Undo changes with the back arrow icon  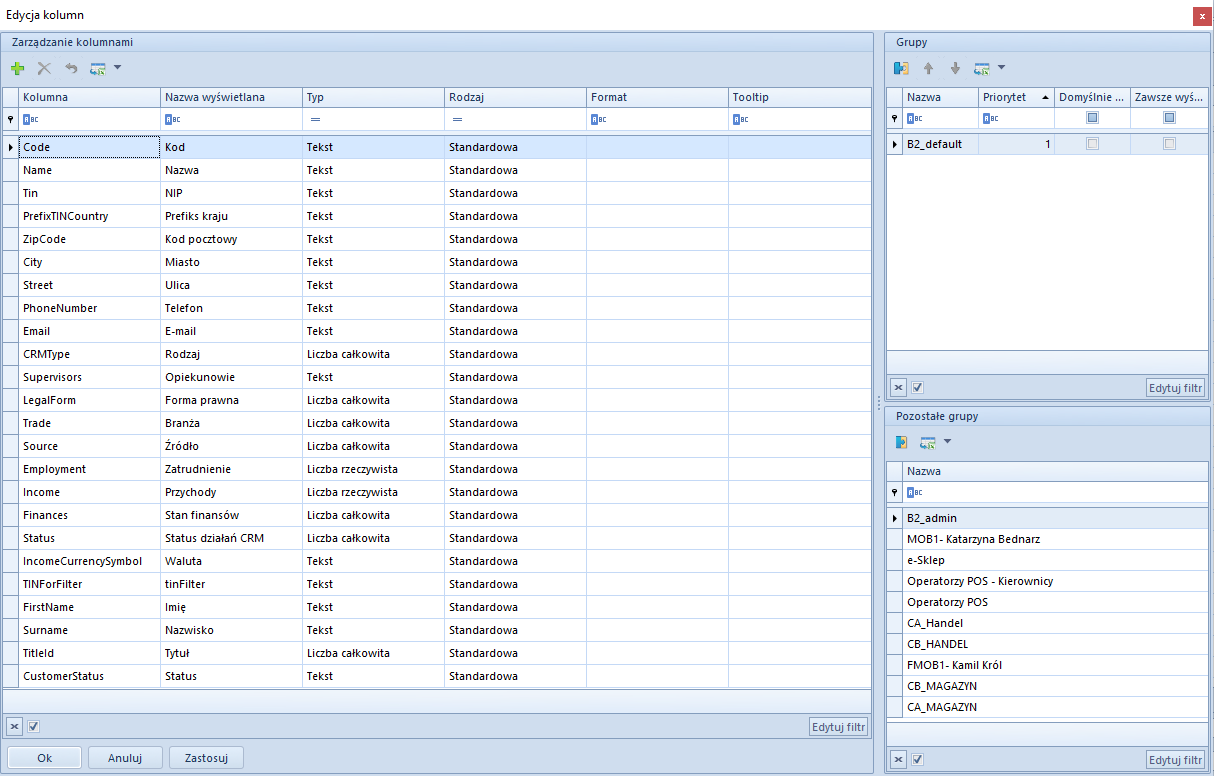[71, 68]
